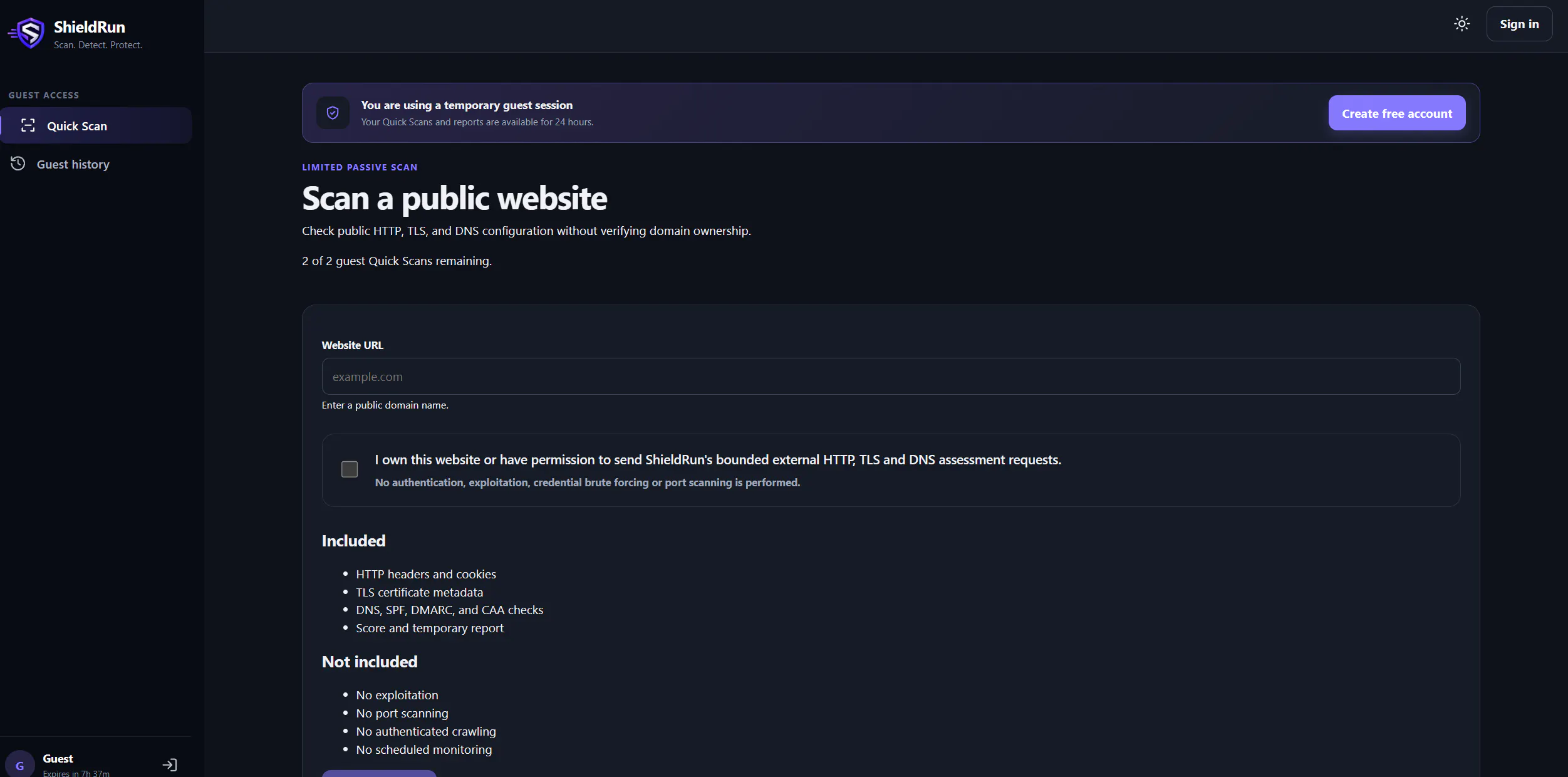Click the Sign in button

(1519, 24)
